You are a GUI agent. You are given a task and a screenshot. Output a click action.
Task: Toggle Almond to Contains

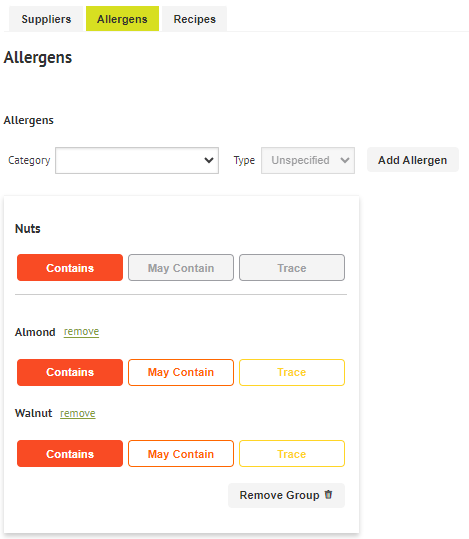(x=70, y=372)
